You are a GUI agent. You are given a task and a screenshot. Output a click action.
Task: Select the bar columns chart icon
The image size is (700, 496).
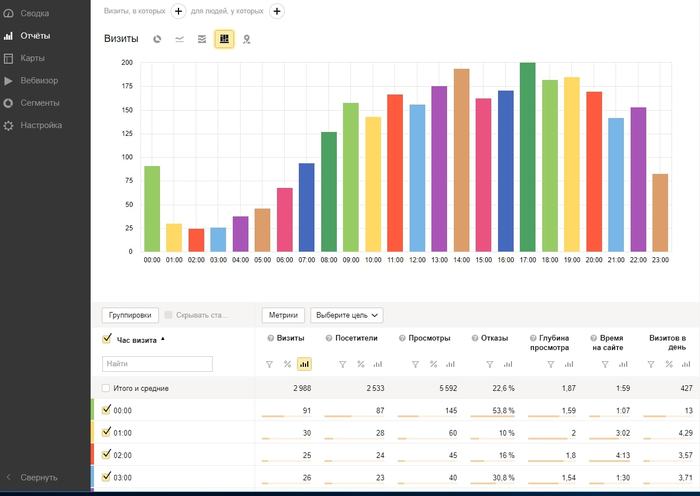pyautogui.click(x=224, y=39)
